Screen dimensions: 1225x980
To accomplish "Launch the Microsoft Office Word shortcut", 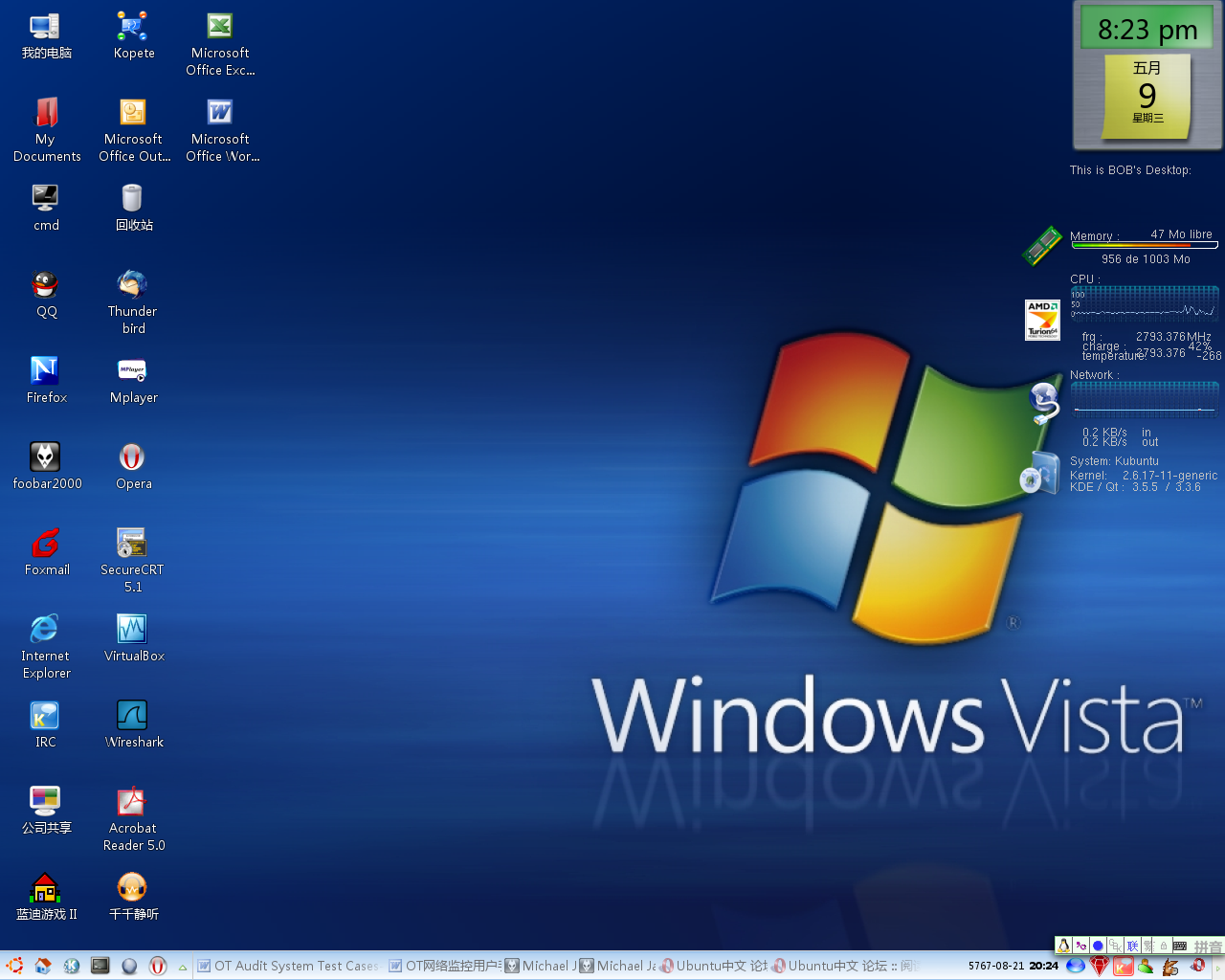I will 220,129.
